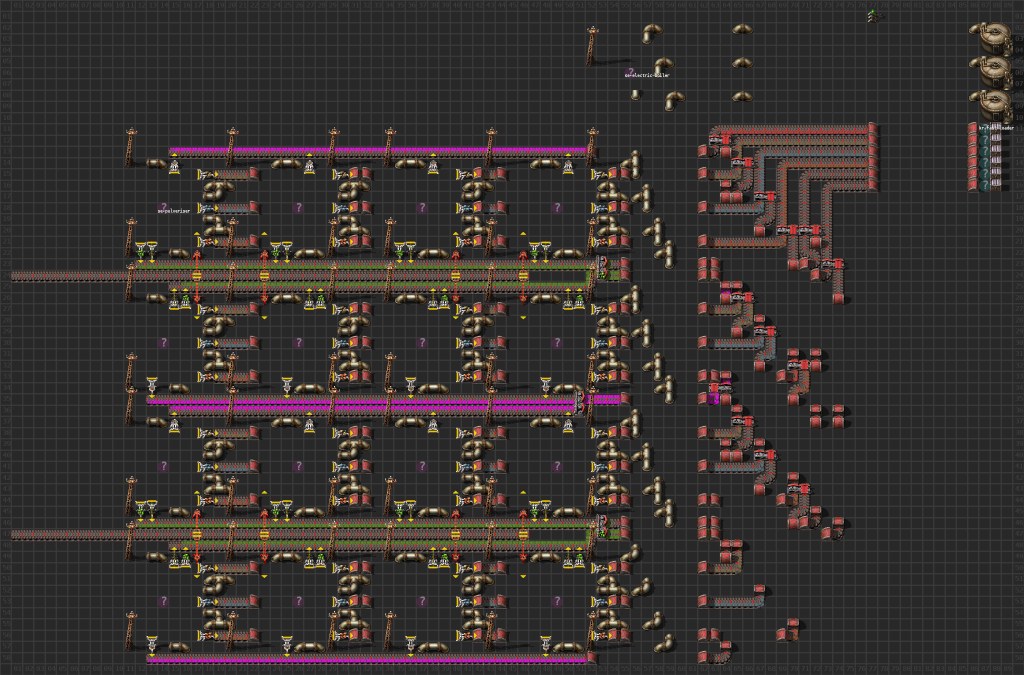Click the small magenta entity in right belt cluster
The width and height of the screenshot is (1024, 675).
[x=714, y=398]
